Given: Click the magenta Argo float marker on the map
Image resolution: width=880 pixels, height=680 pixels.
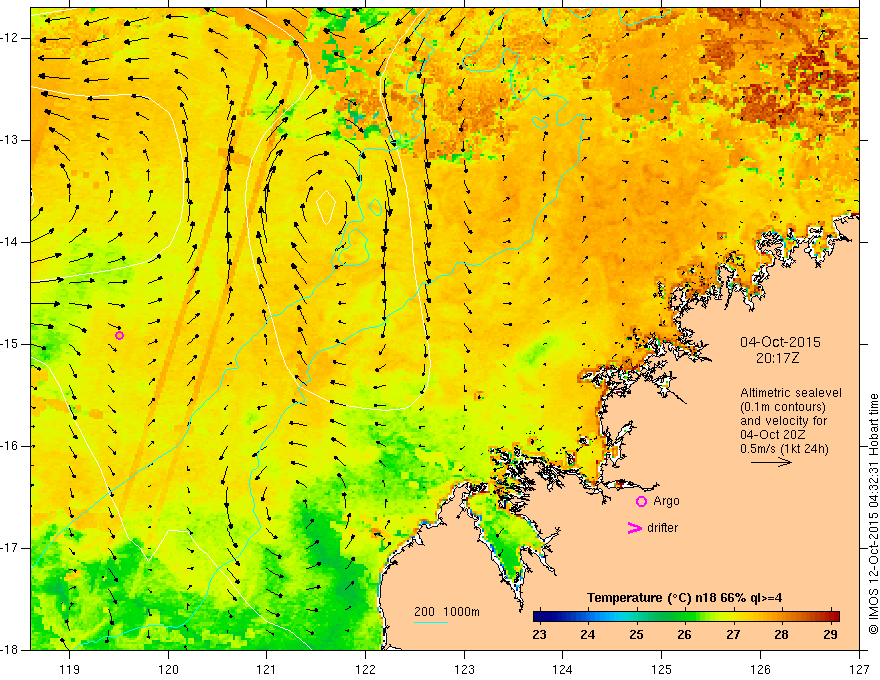Looking at the screenshot, I should coord(119,336).
